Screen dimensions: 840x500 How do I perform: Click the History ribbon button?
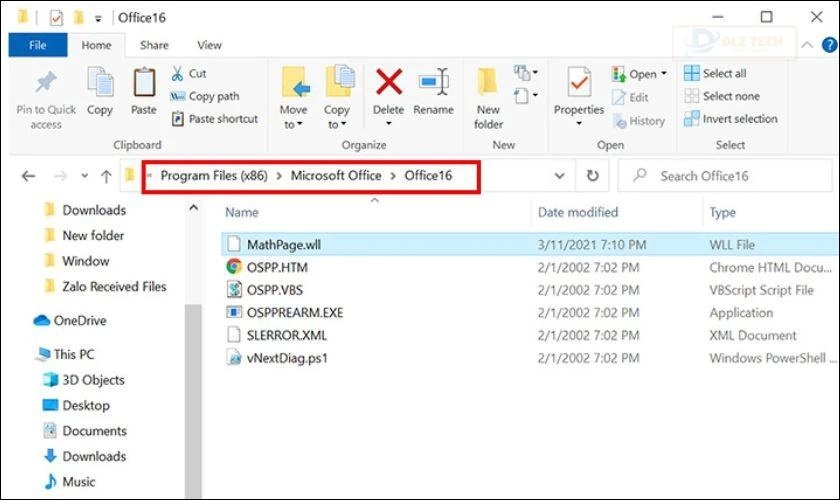tap(639, 121)
